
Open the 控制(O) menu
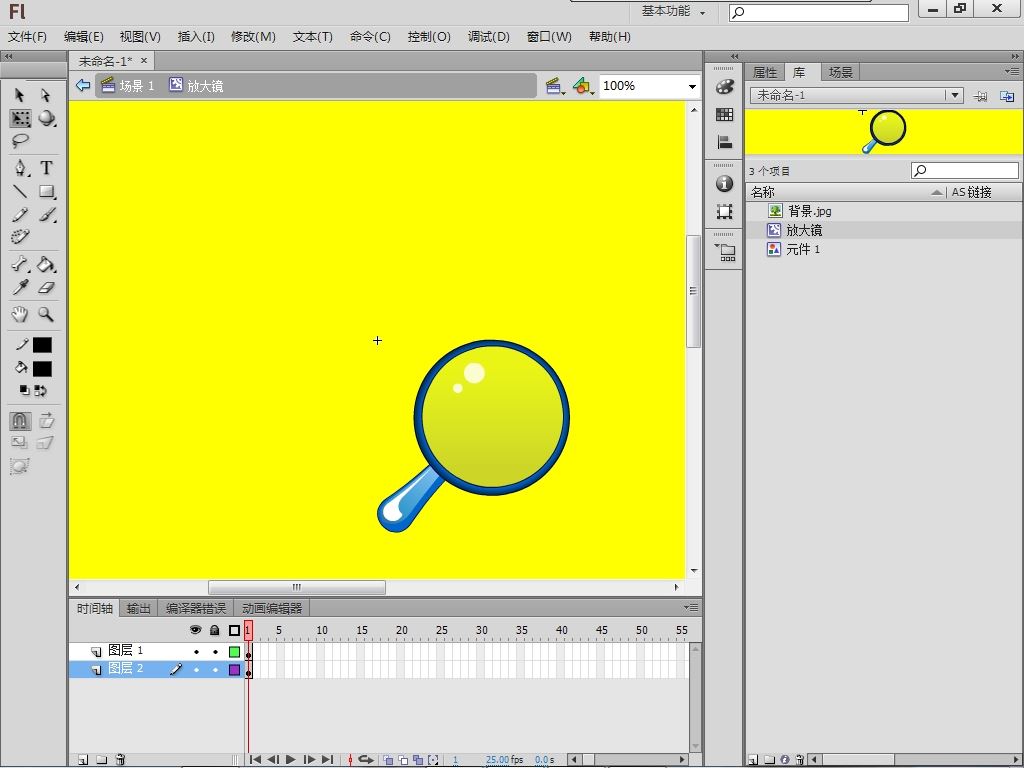pos(429,37)
